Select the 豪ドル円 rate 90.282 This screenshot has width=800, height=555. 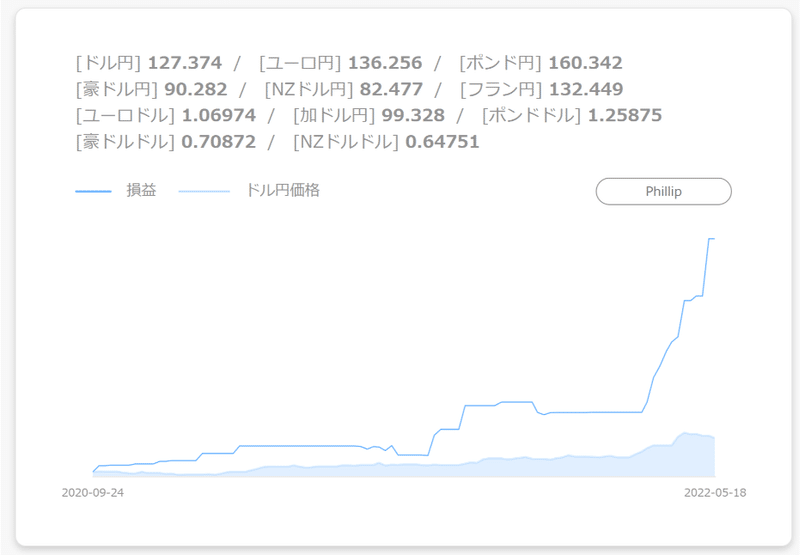pos(196,89)
